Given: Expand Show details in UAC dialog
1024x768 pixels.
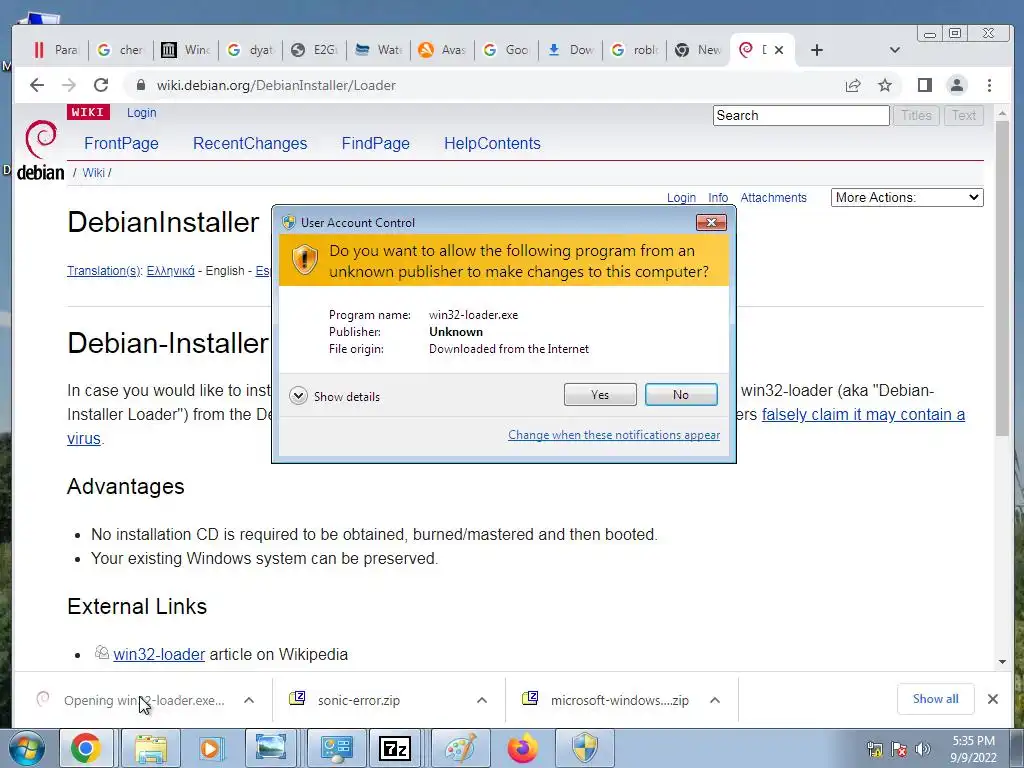Looking at the screenshot, I should click(334, 396).
